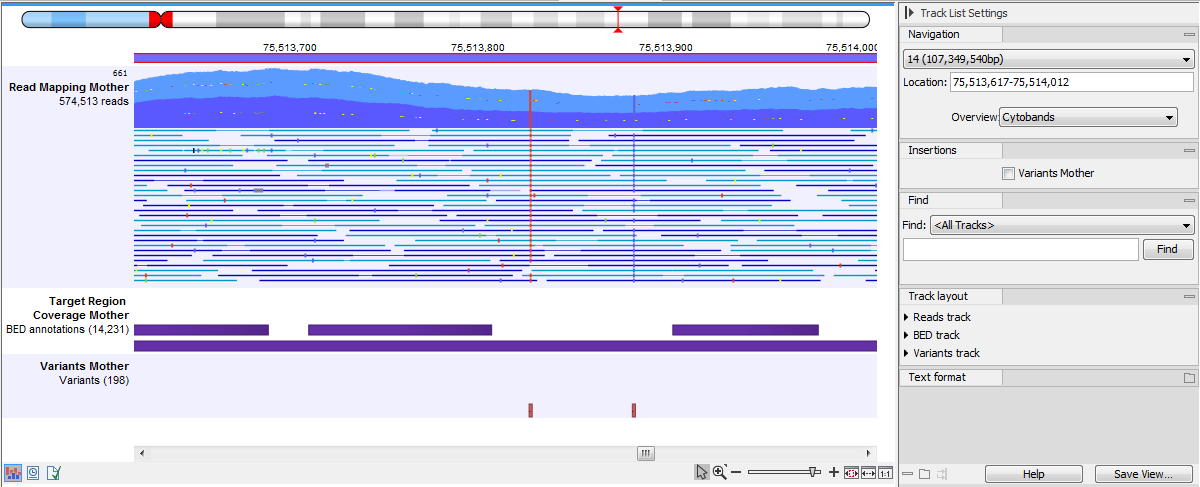Screen dimensions: 1200x487
Task: Show the track list view icon
Action: [x=14, y=472]
